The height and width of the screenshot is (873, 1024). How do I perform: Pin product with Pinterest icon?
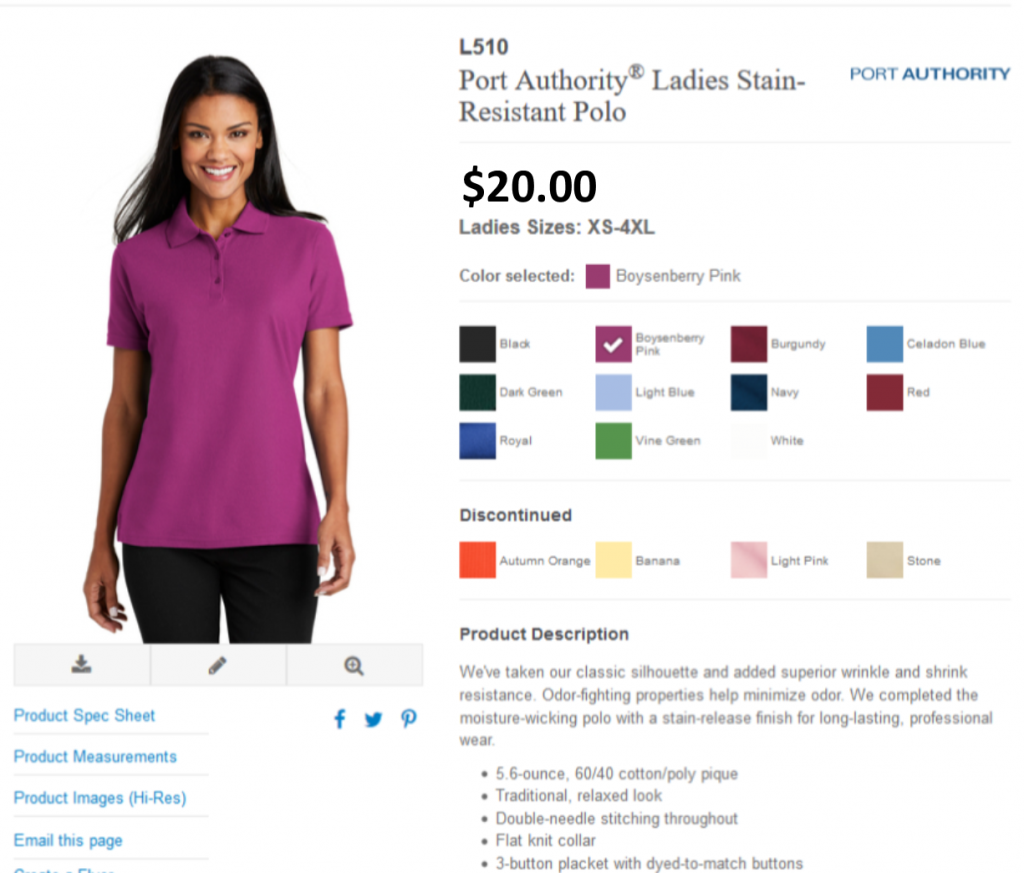(409, 719)
